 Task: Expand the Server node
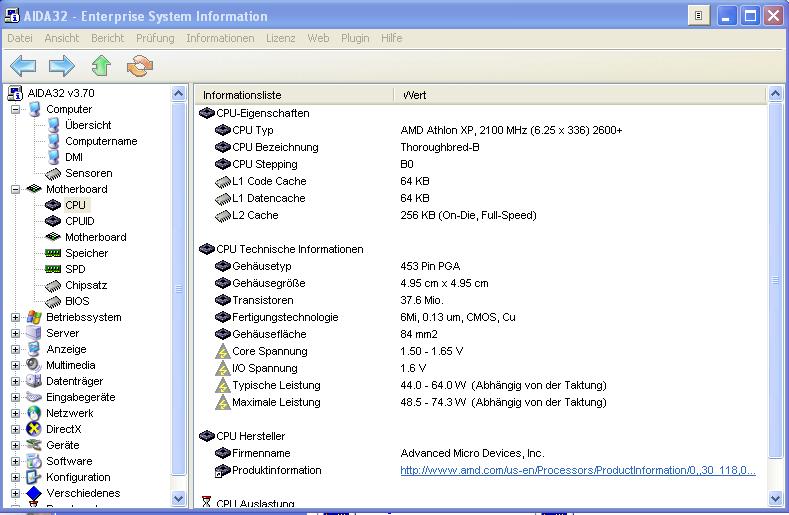click(16, 333)
